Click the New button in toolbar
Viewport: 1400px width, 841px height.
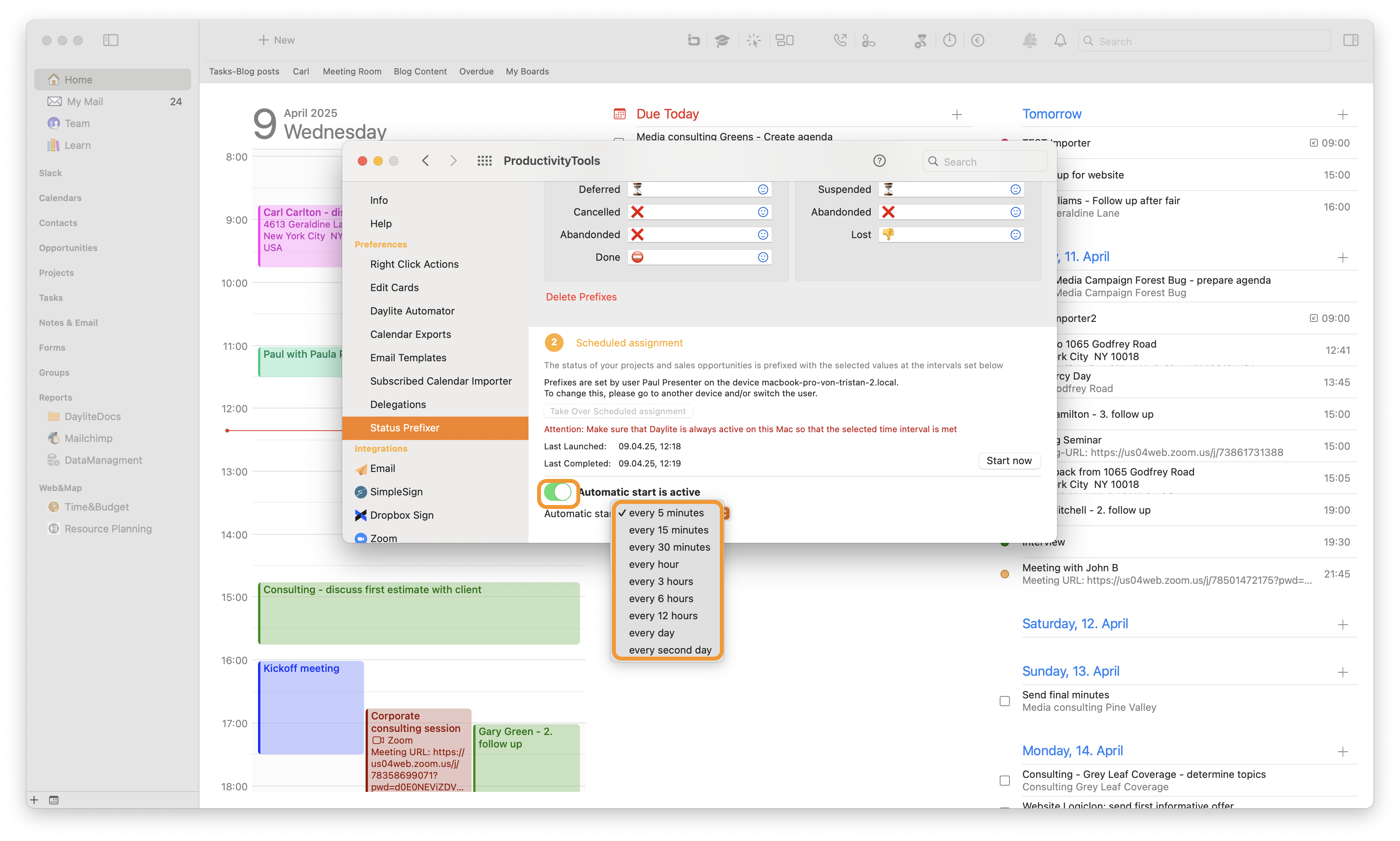point(277,40)
